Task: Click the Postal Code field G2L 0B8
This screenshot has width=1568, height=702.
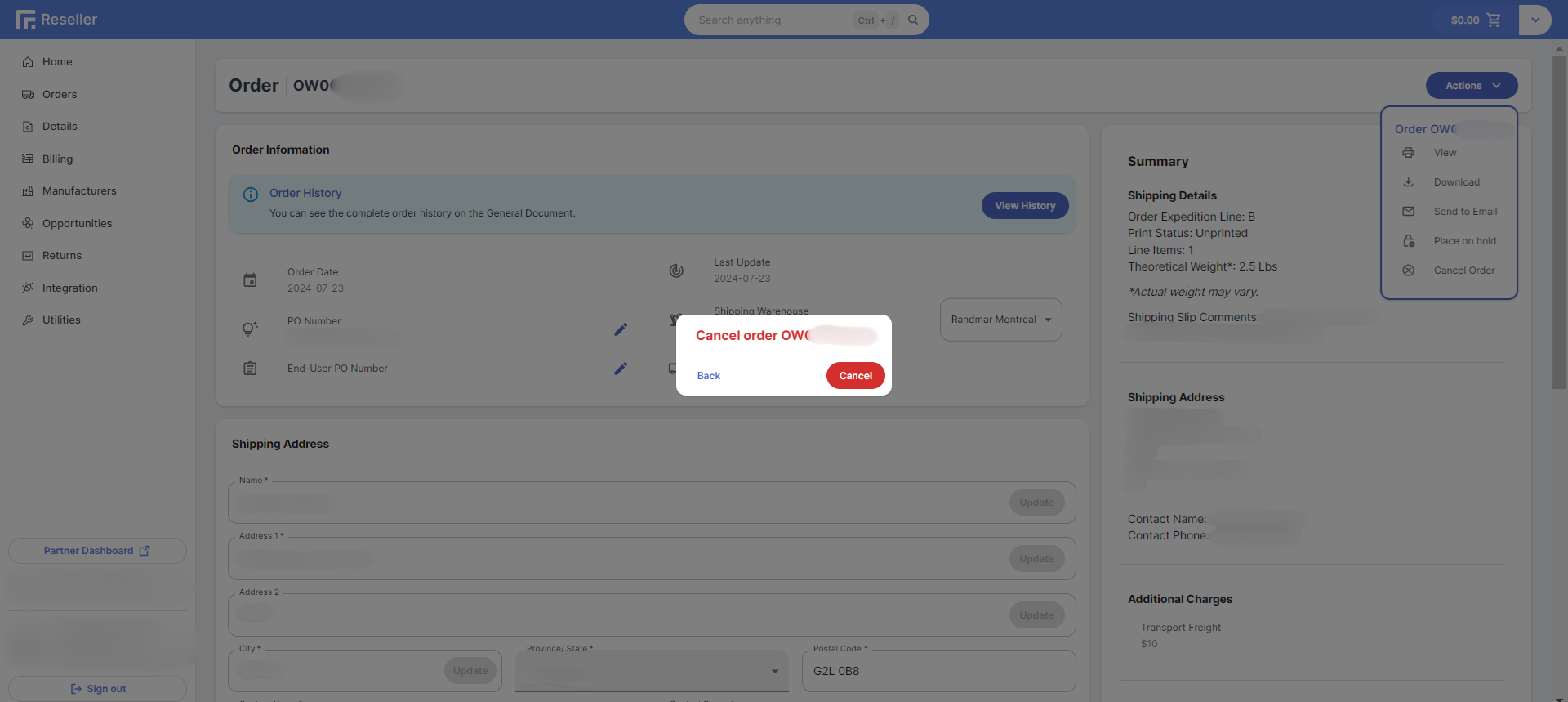Action: [938, 671]
